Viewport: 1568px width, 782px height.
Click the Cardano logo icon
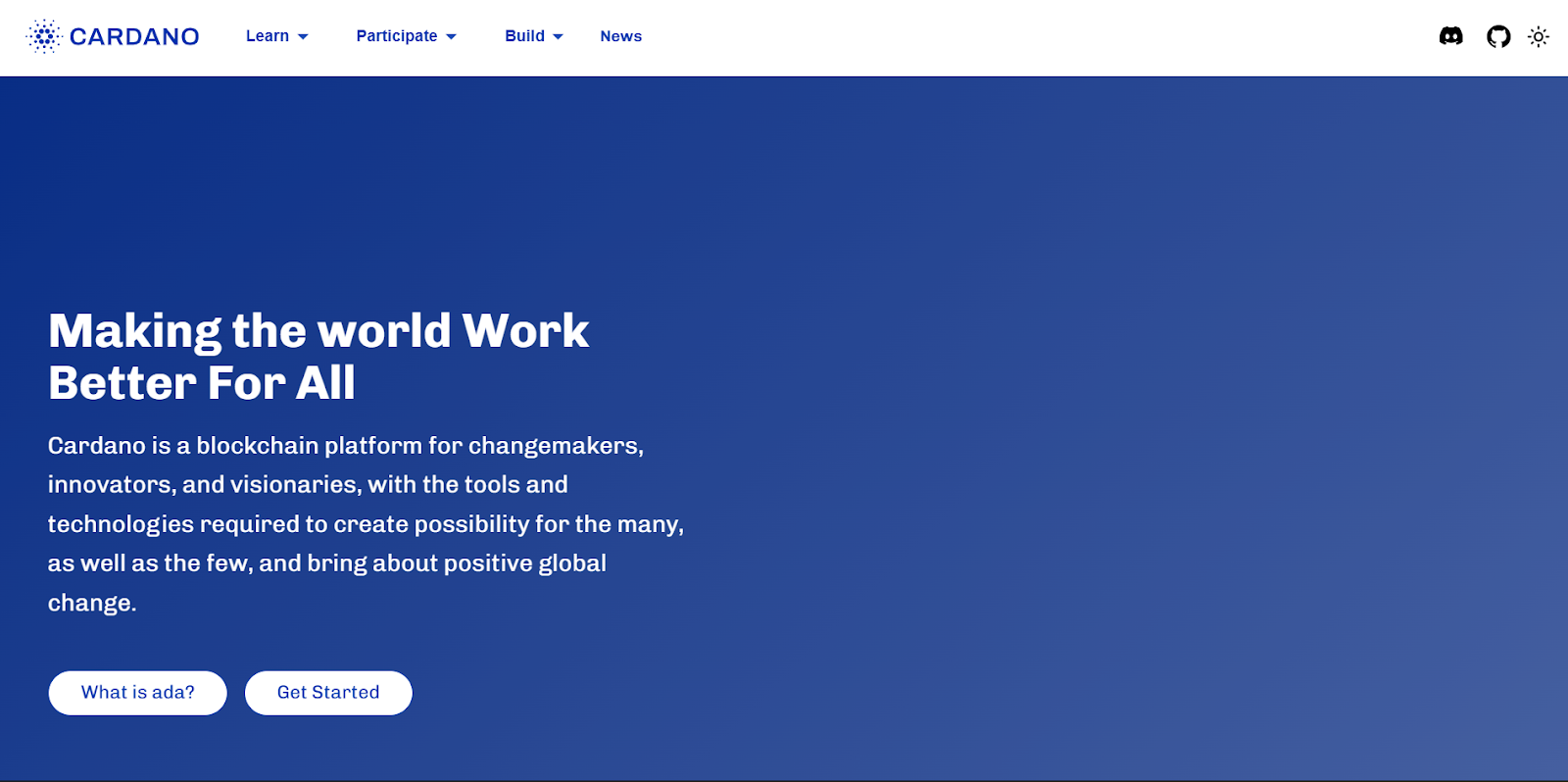point(44,36)
